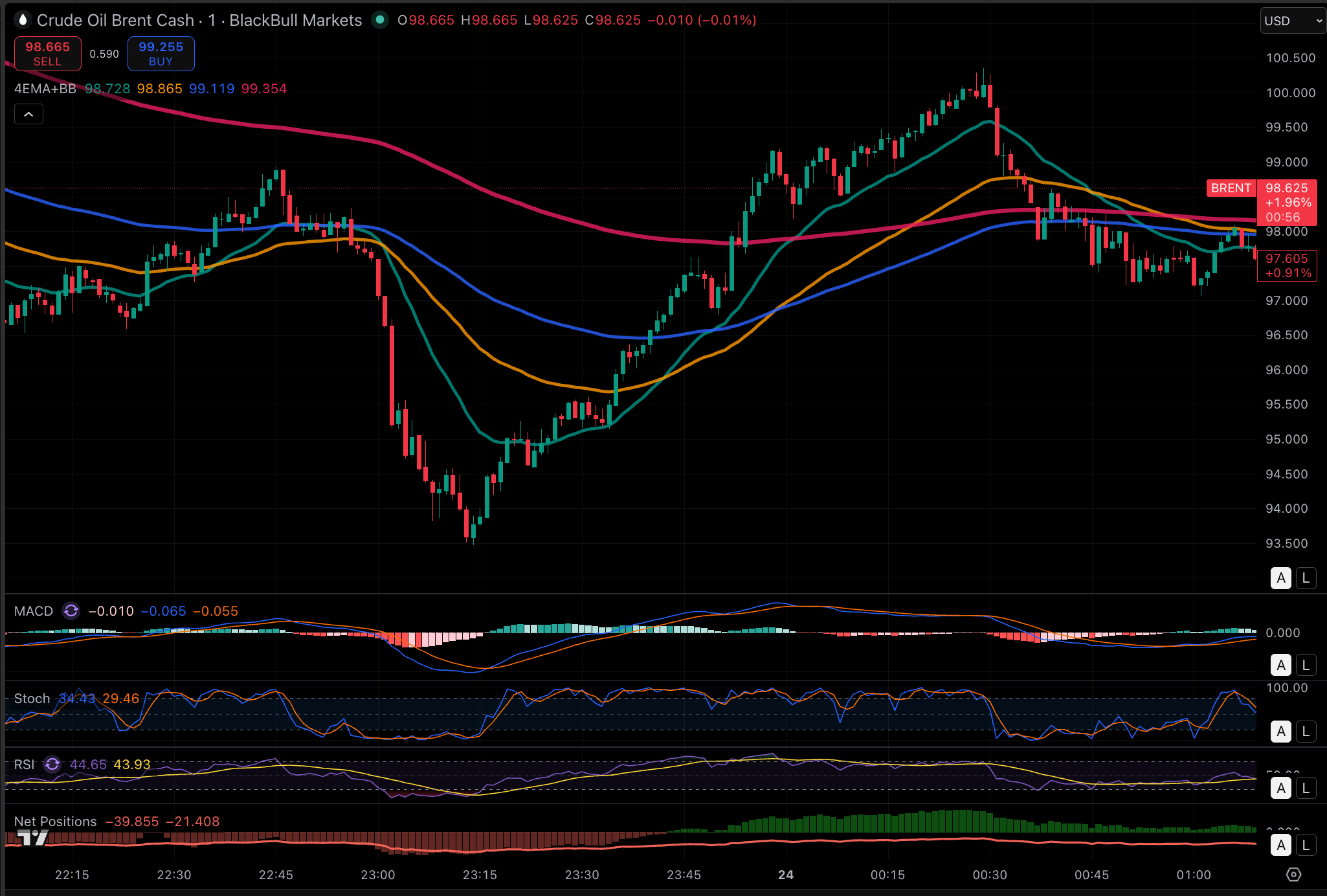Viewport: 1327px width, 896px height.
Task: Enable log scale L on Stoch pane
Action: pos(1306,732)
